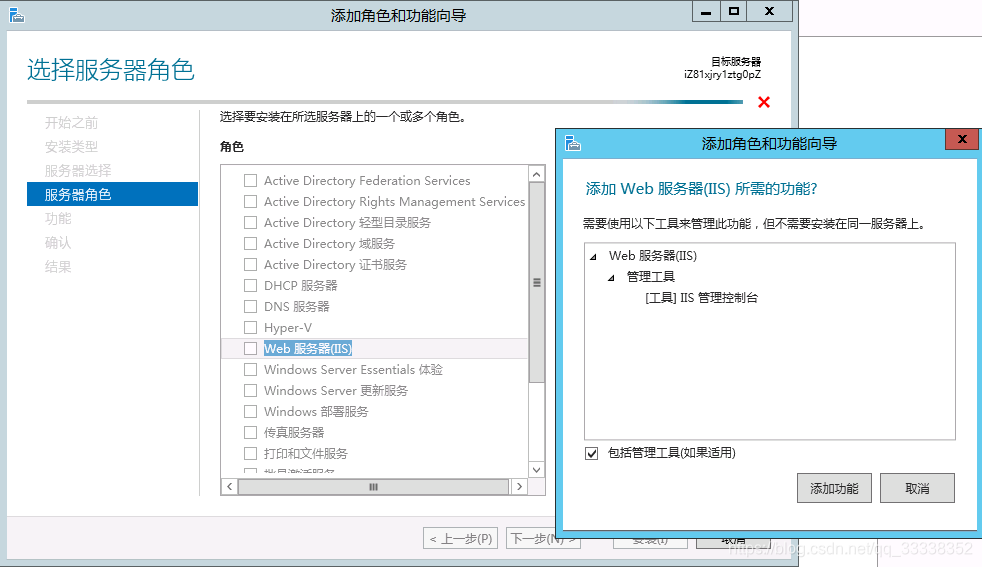
Task: Check Active Directory 轻型目录服务 role
Action: point(251,222)
